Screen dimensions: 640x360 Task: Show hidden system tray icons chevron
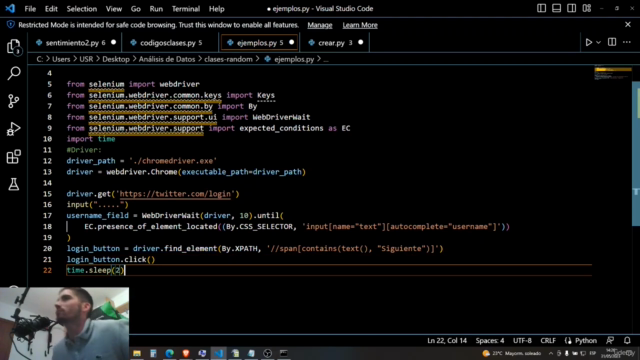pos(551,353)
